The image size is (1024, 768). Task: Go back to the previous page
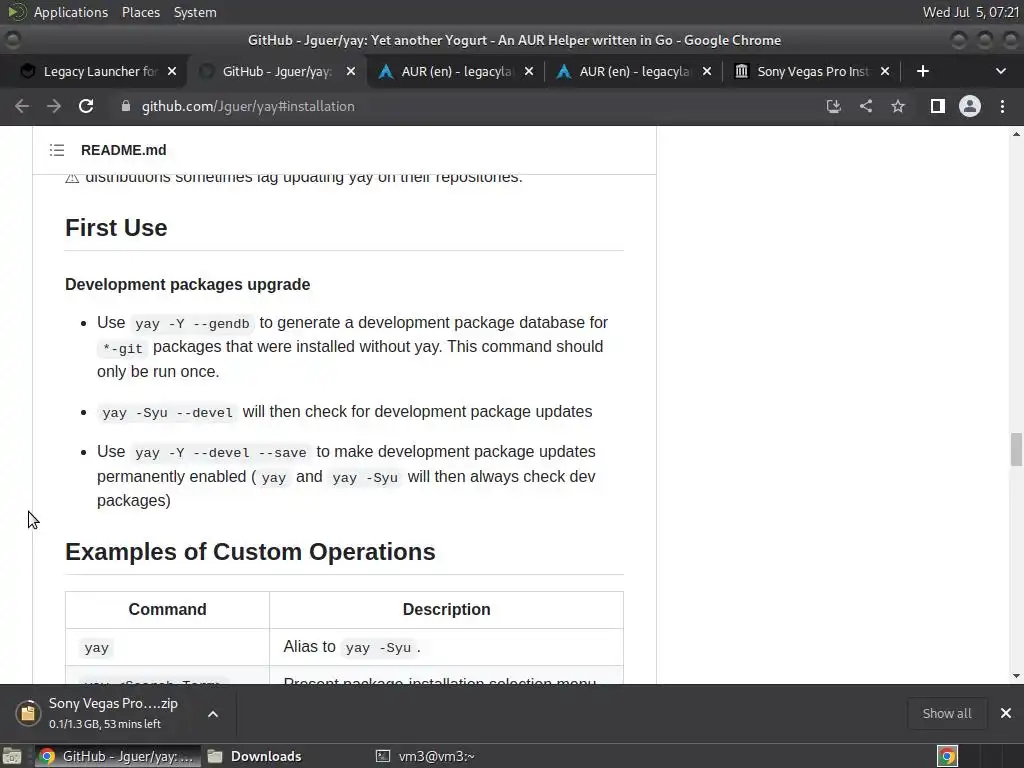(22, 106)
